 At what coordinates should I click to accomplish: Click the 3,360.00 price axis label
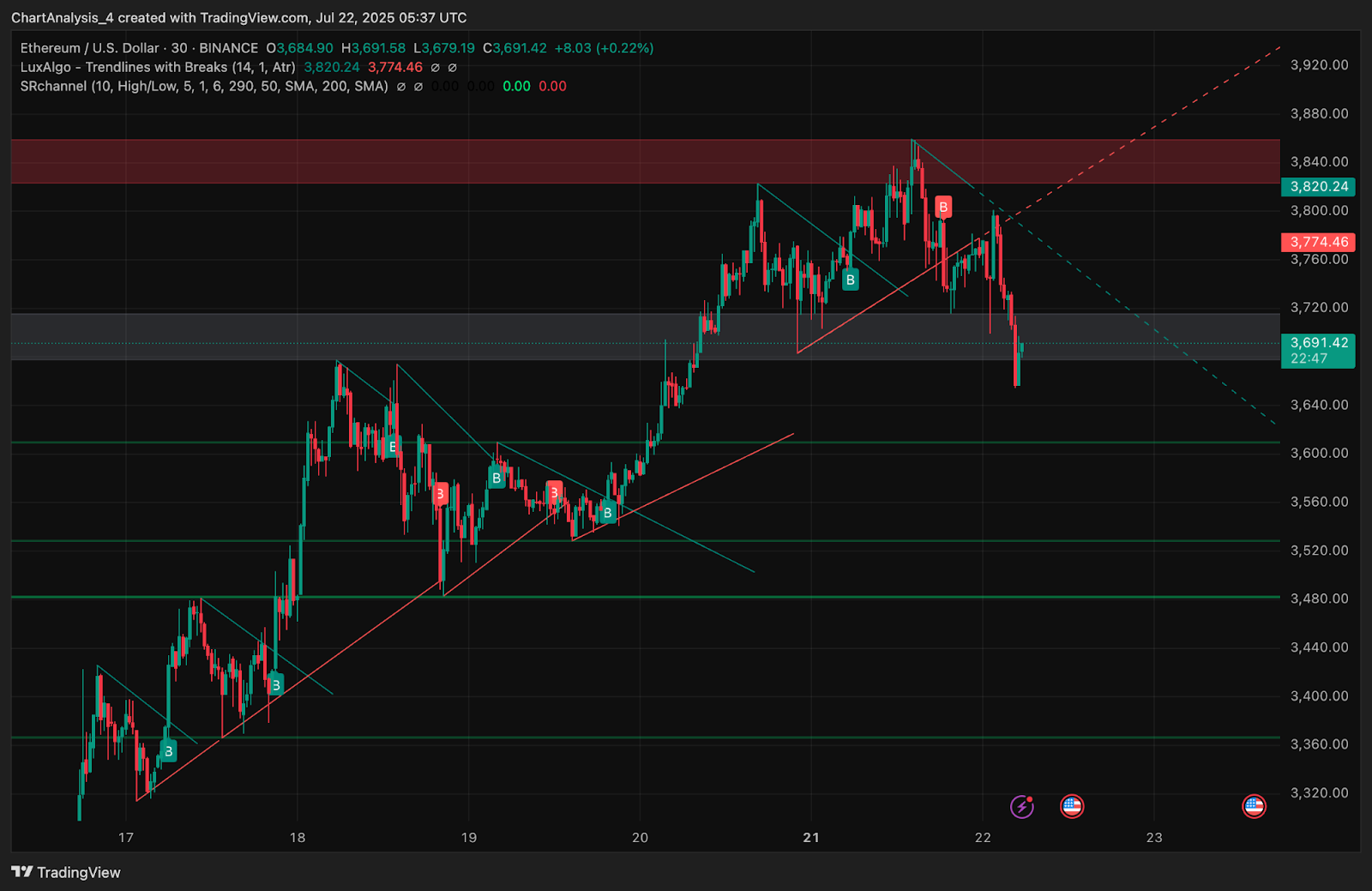(1319, 744)
